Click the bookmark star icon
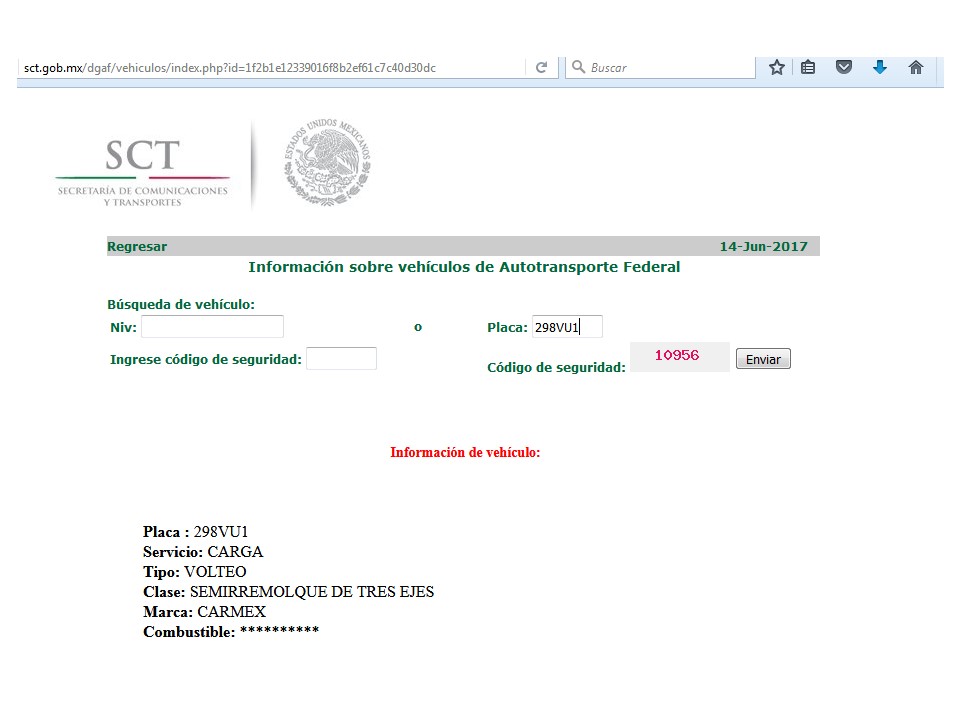 [776, 68]
